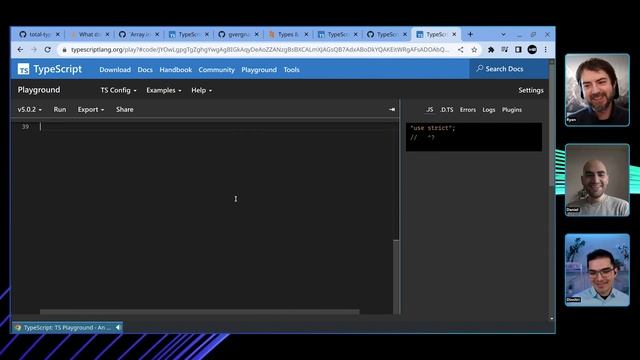The height and width of the screenshot is (360, 640).
Task: Reload the page with refresh icon
Action: click(x=48, y=50)
